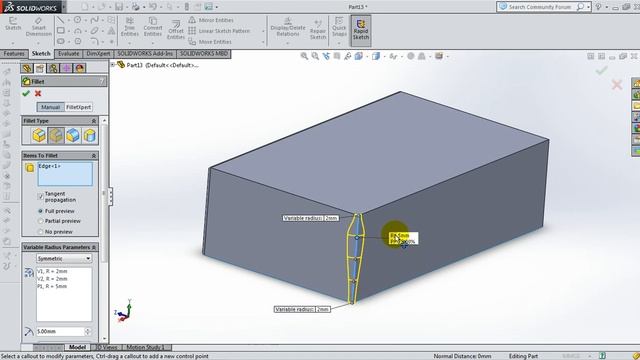Image resolution: width=640 pixels, height=360 pixels.
Task: Select P1, R = 5mm in radius list
Action: pos(52,286)
